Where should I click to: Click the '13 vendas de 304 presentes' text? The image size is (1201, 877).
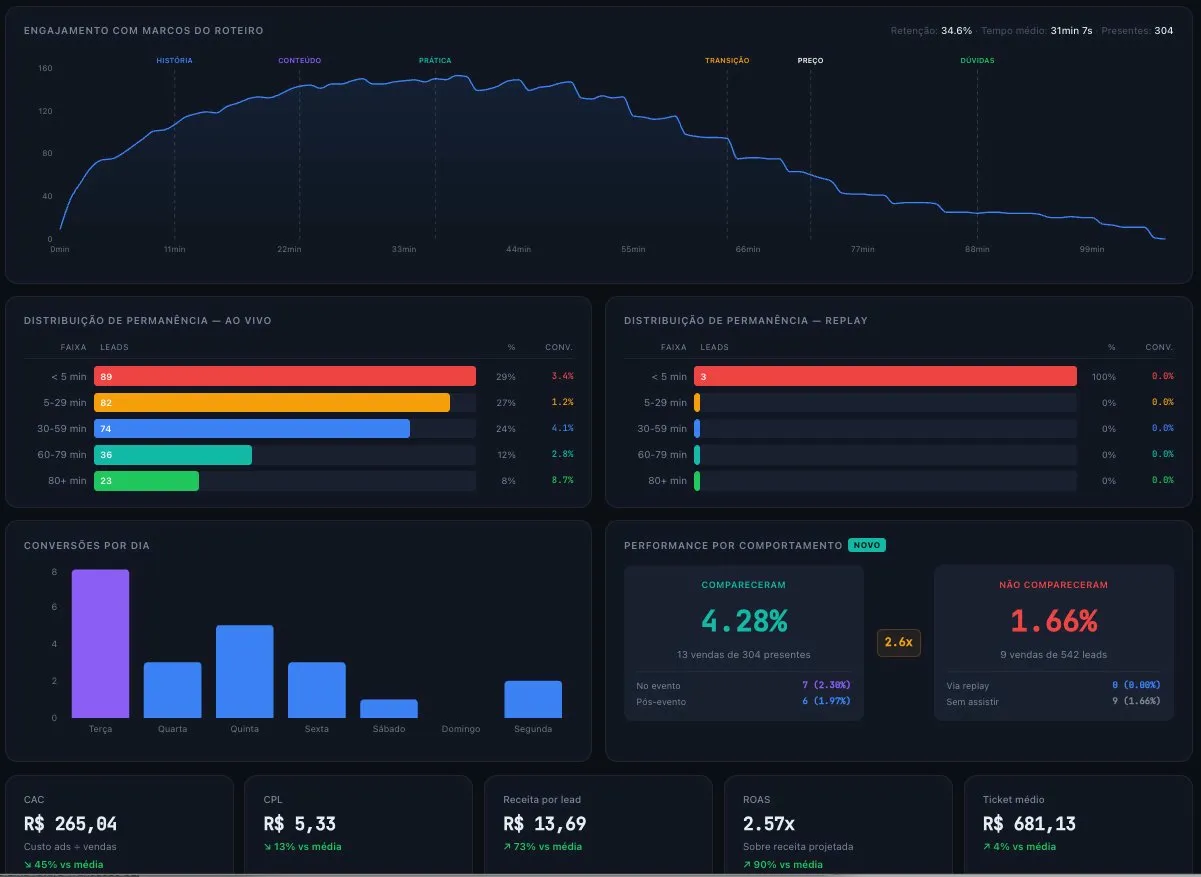pyautogui.click(x=744, y=655)
